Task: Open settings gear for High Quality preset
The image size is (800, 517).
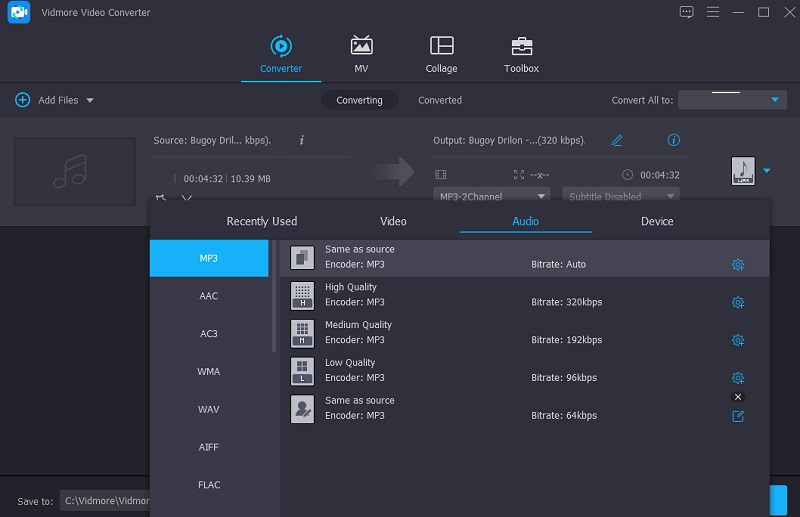Action: pyautogui.click(x=738, y=302)
